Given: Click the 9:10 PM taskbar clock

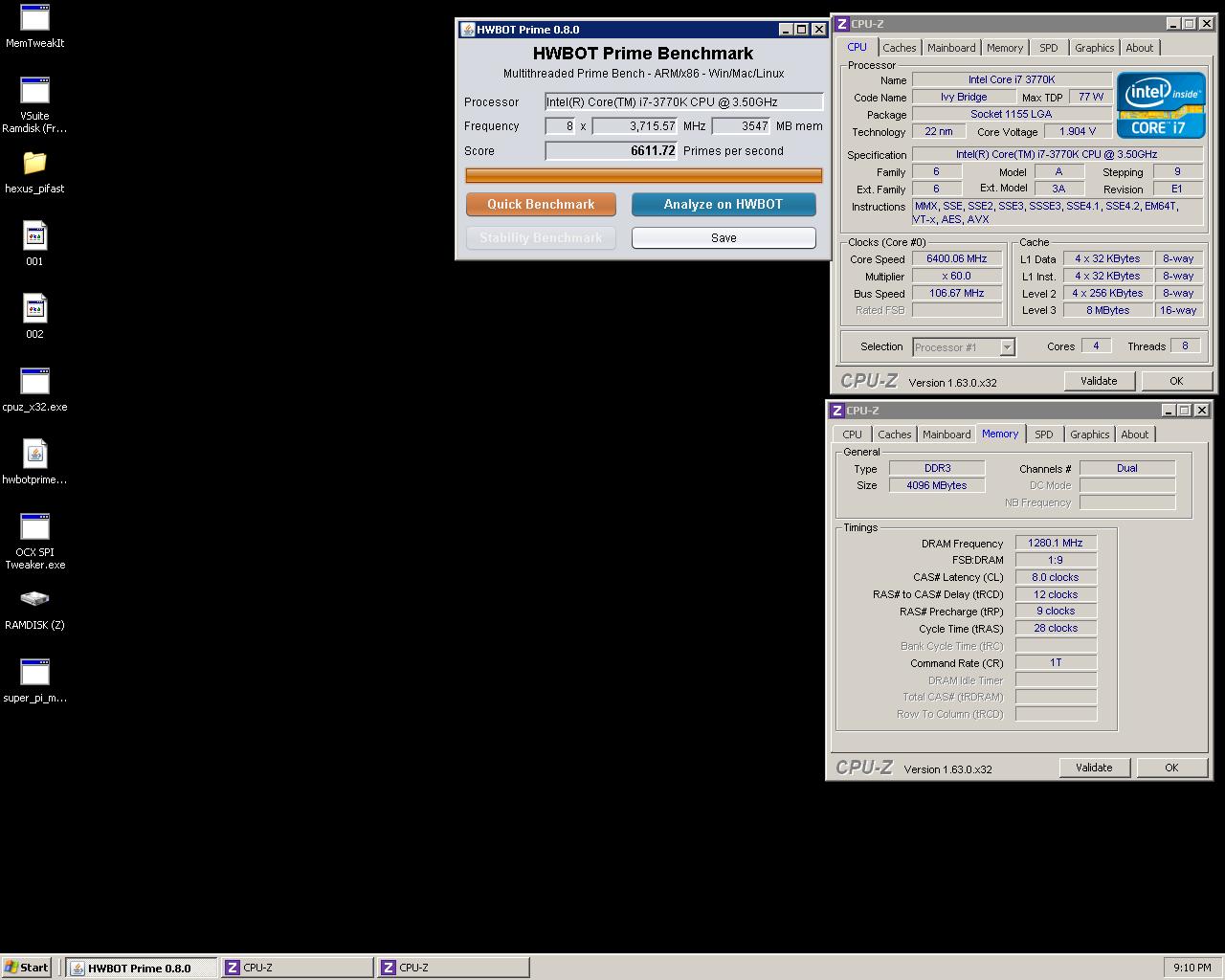Looking at the screenshot, I should click(1192, 968).
